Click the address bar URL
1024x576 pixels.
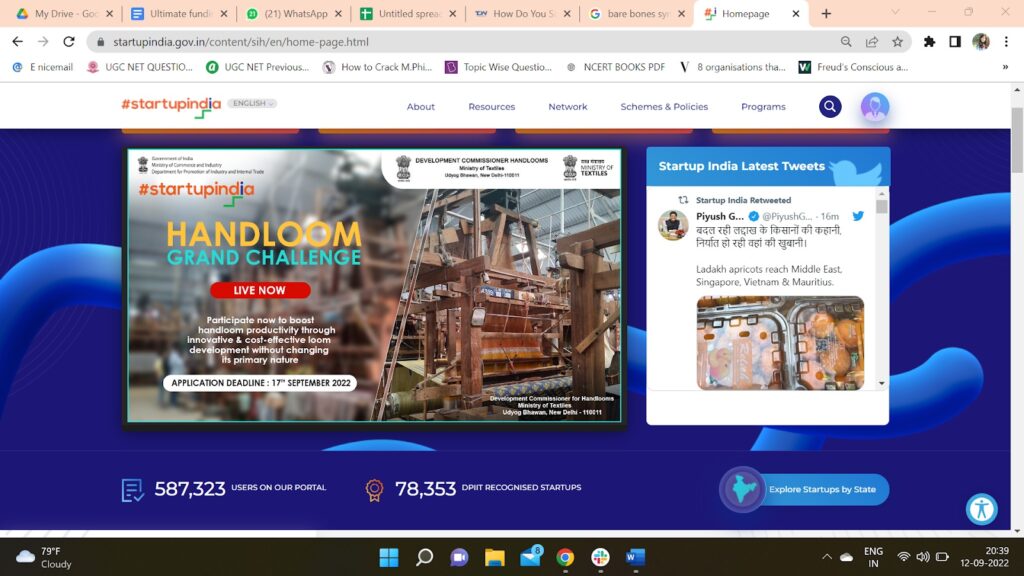click(x=240, y=42)
